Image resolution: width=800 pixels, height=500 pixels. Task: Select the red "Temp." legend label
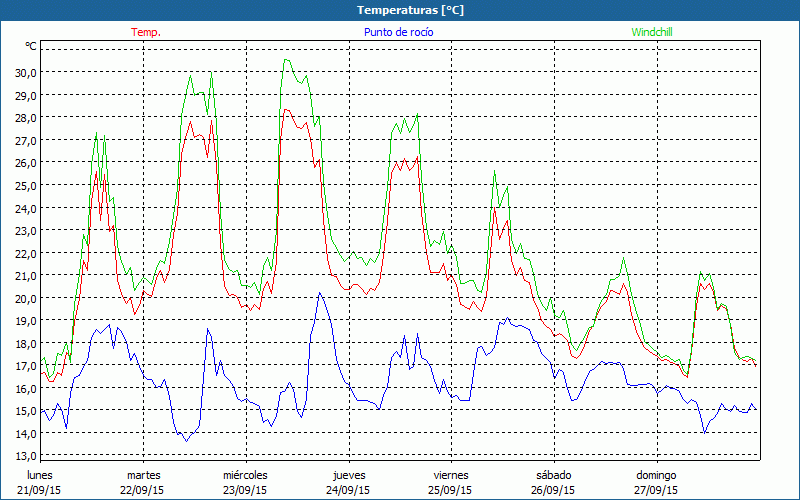[146, 32]
